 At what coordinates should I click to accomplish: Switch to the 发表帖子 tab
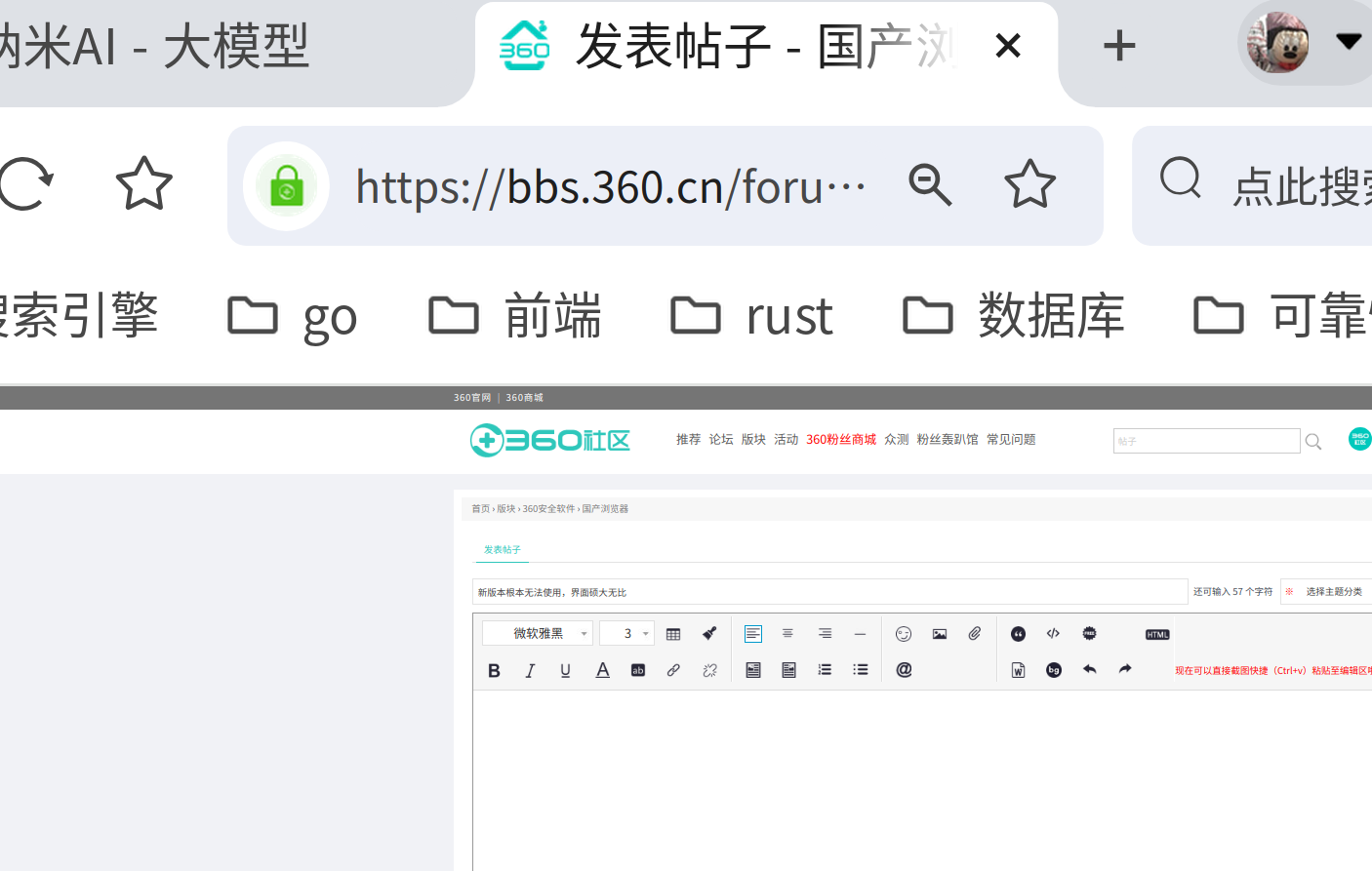pyautogui.click(x=502, y=549)
